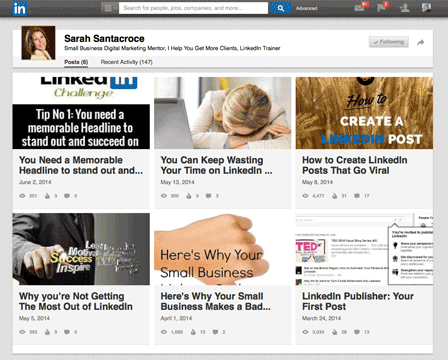The height and width of the screenshot is (360, 448).
Task: Click comments bubble icon on May 13 post
Action: [209, 196]
